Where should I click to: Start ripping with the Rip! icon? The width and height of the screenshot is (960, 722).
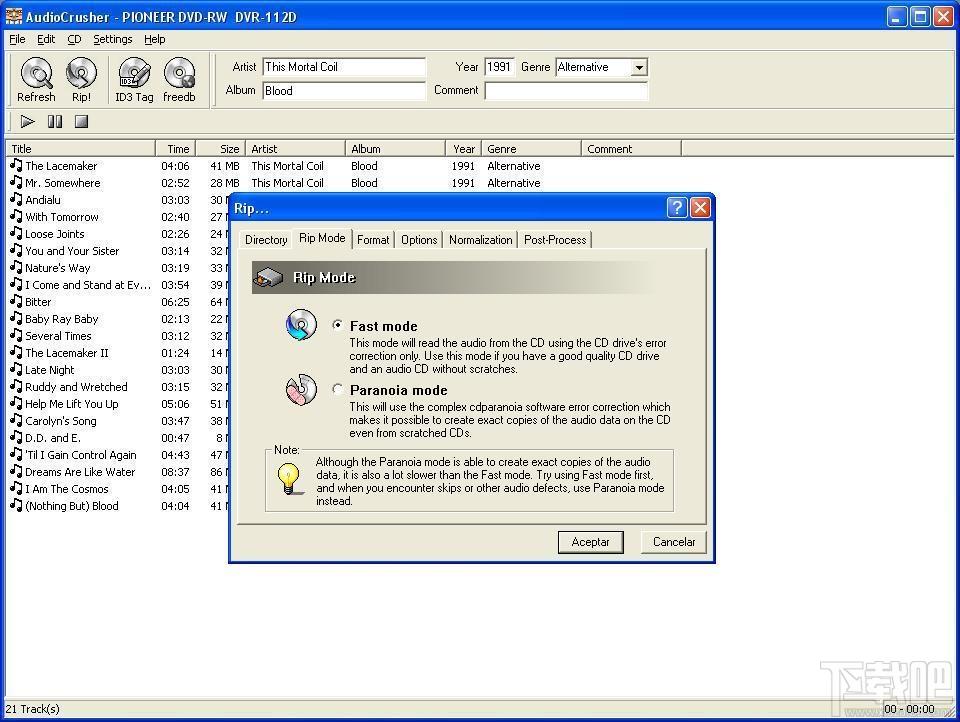[81, 73]
